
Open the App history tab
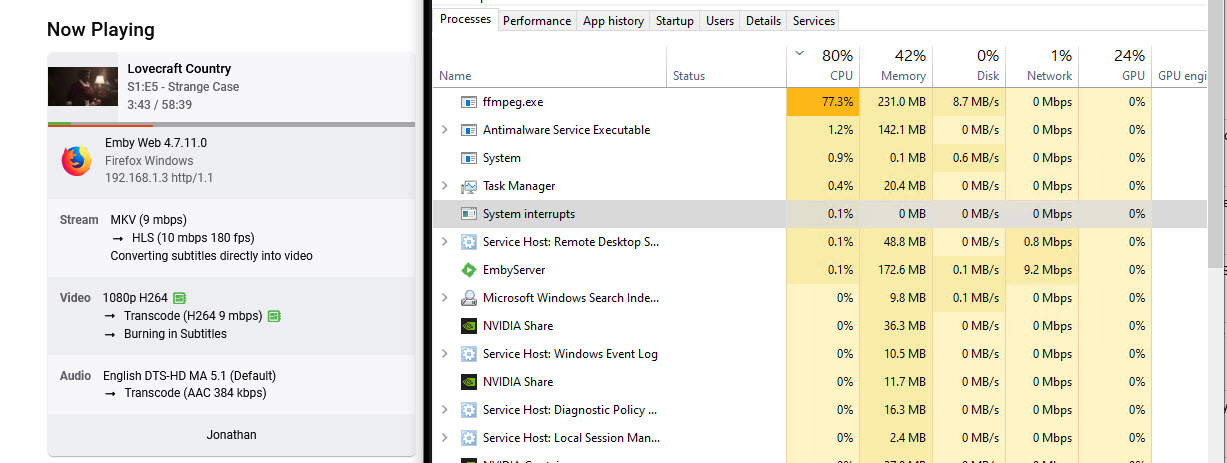613,20
